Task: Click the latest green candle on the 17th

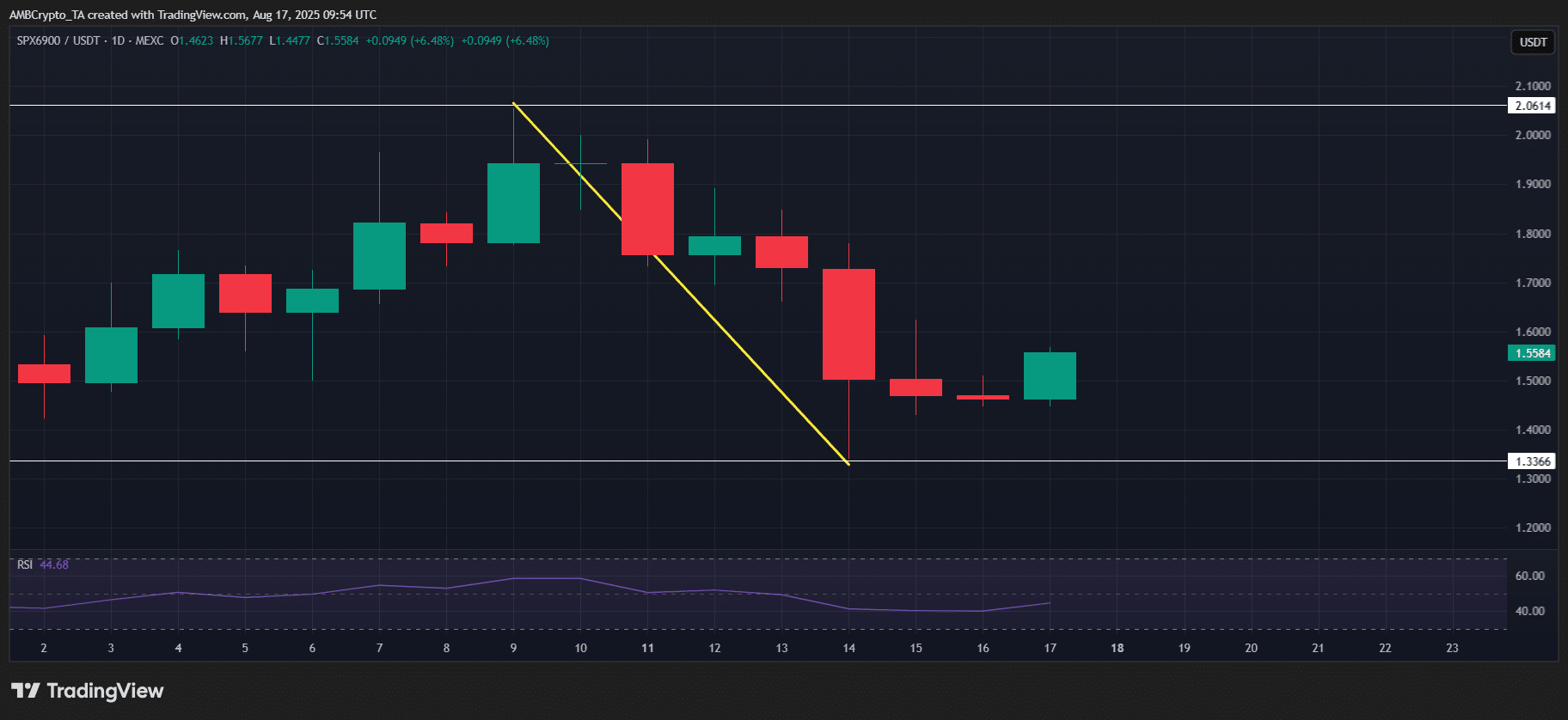Action: point(1050,375)
